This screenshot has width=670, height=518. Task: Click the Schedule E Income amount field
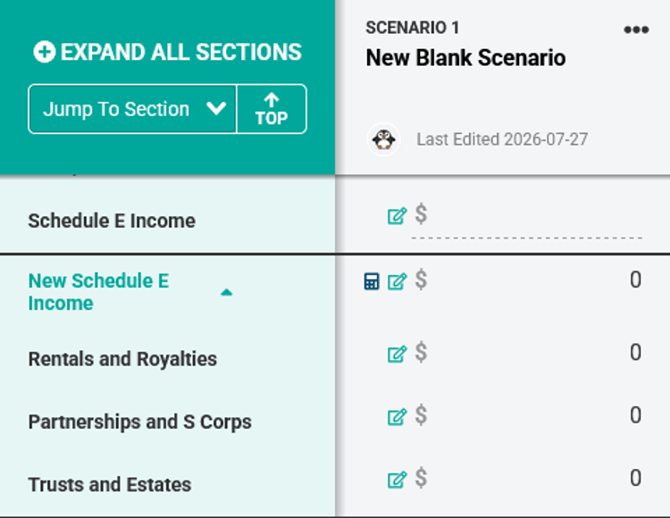point(527,218)
